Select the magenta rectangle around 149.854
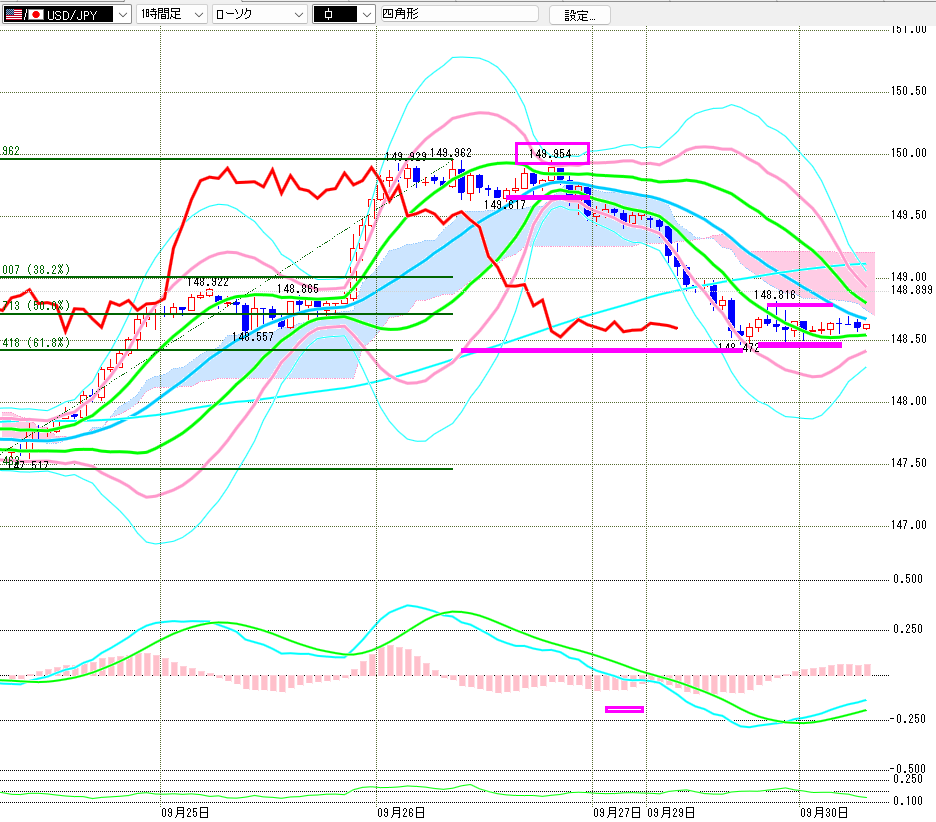Screen dimensions: 936x822 click(552, 153)
